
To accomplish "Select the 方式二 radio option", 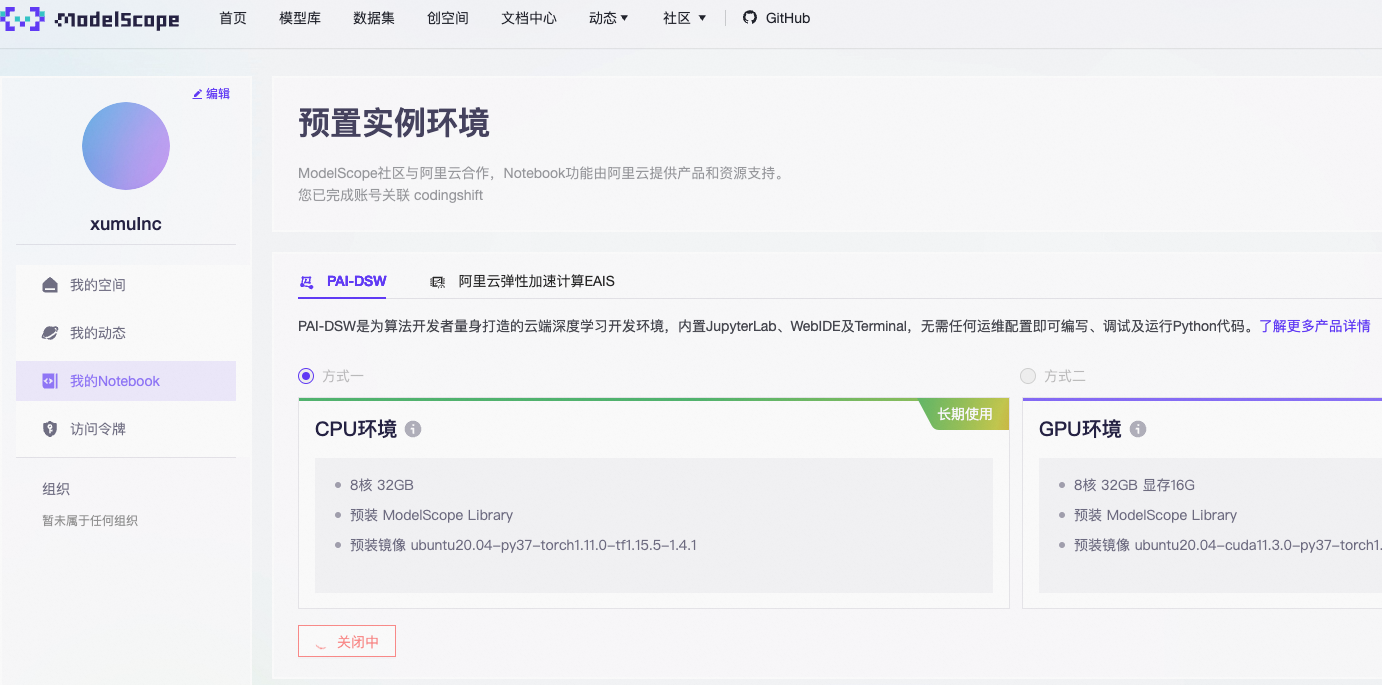I will click(x=1028, y=375).
